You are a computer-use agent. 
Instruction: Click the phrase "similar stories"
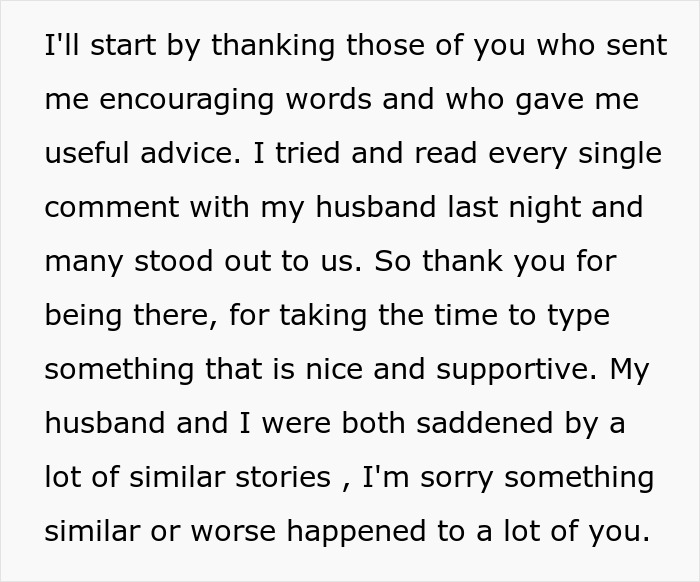click(230, 477)
